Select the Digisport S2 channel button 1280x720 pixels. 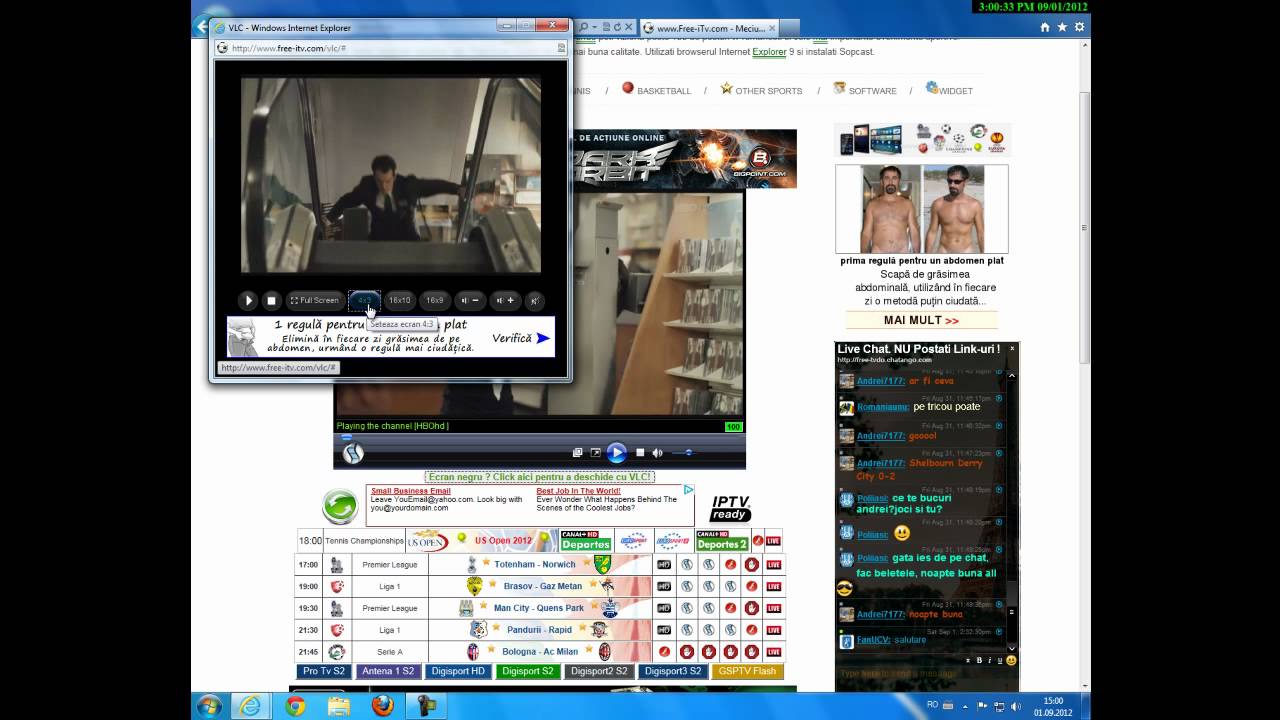[528, 671]
